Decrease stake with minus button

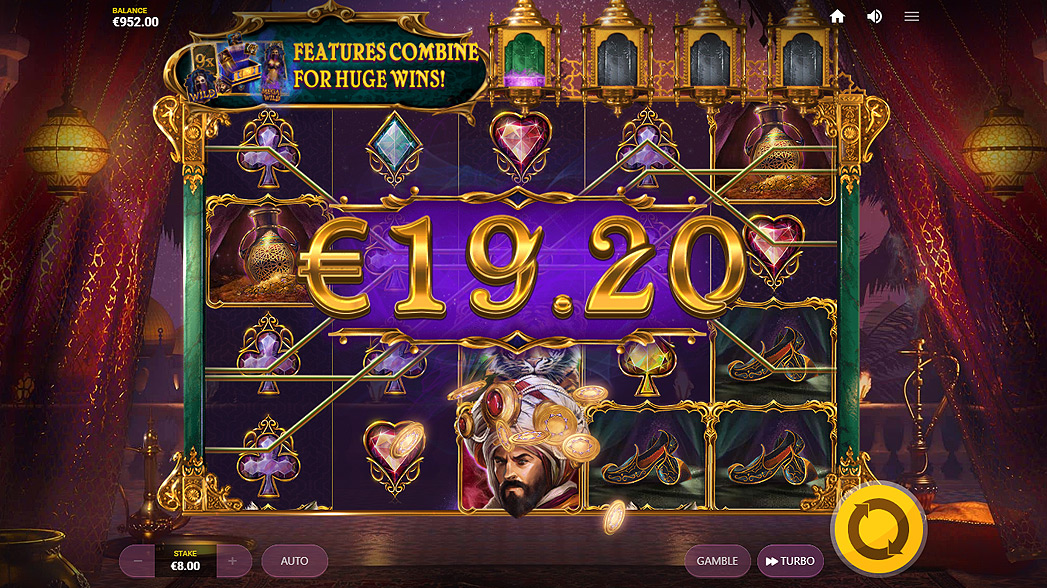point(138,561)
